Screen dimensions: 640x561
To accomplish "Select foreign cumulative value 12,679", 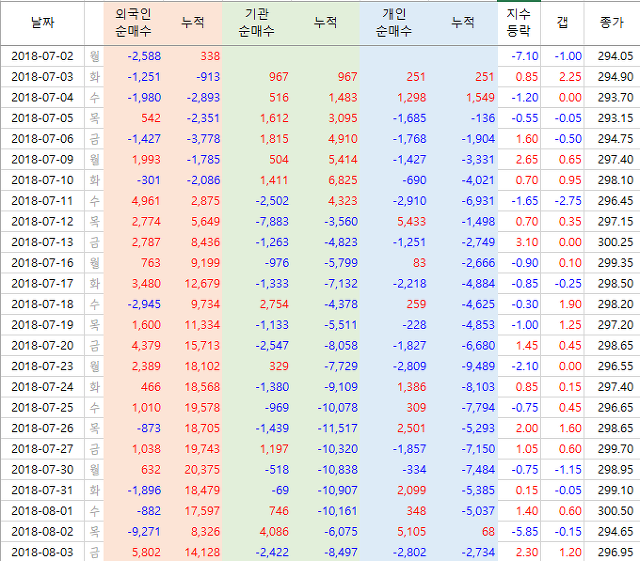I will click(202, 284).
